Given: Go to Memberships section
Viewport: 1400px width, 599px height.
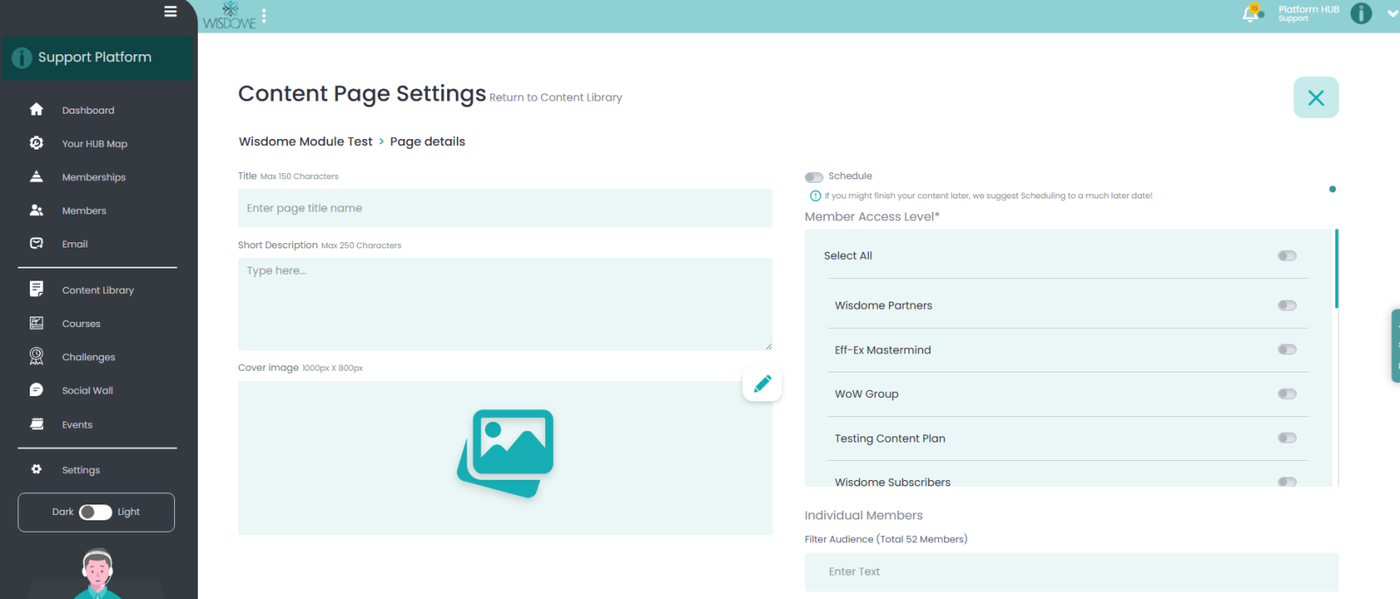Looking at the screenshot, I should coord(94,177).
